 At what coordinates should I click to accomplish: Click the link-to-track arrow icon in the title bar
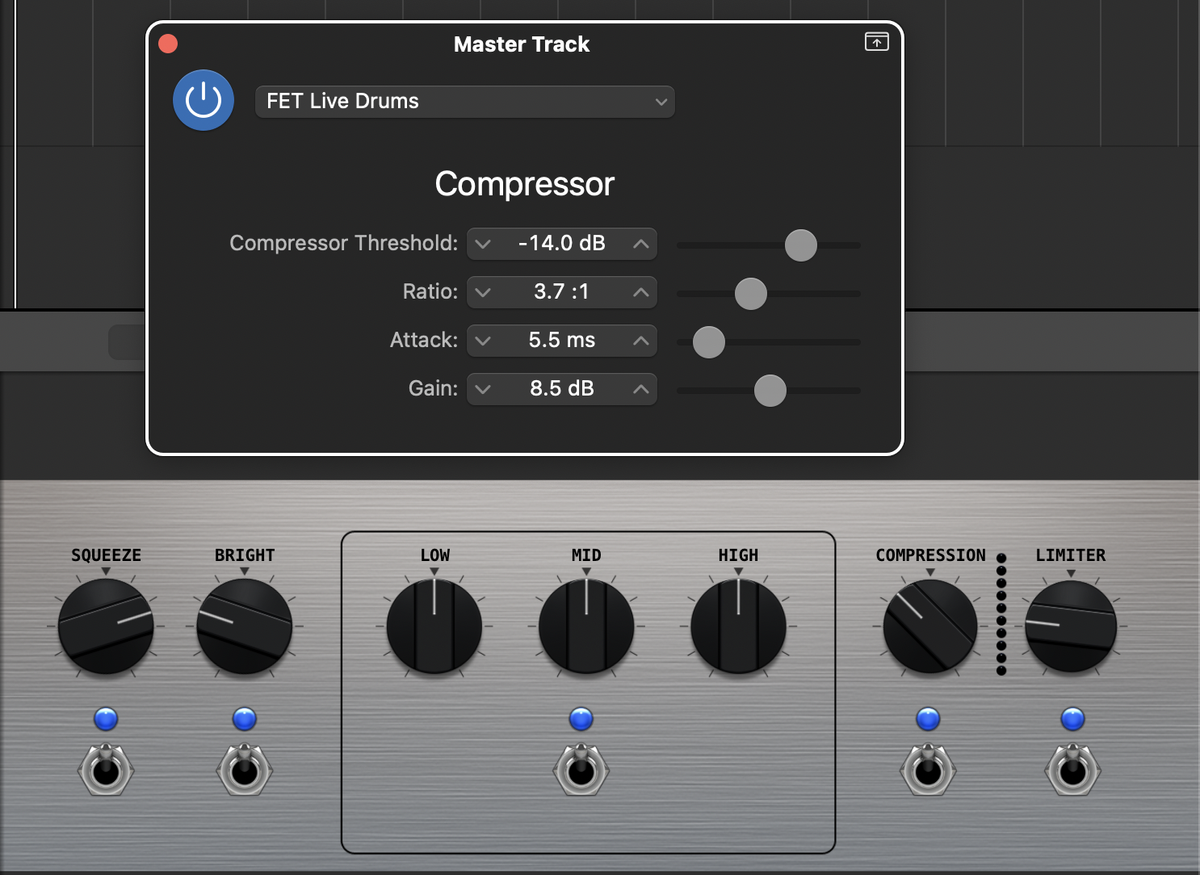click(x=876, y=42)
